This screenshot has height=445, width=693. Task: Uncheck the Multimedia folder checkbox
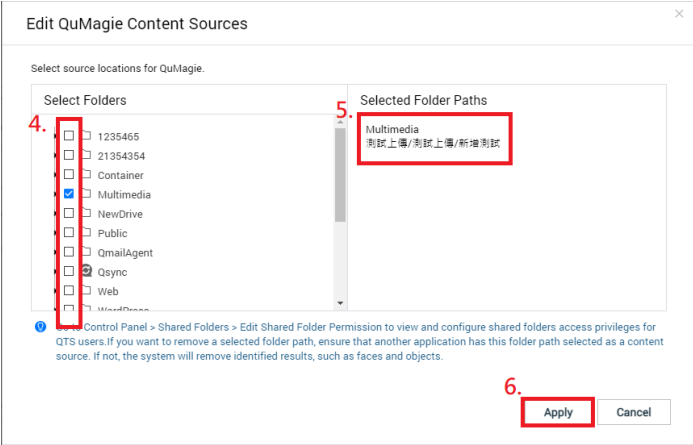(69, 194)
